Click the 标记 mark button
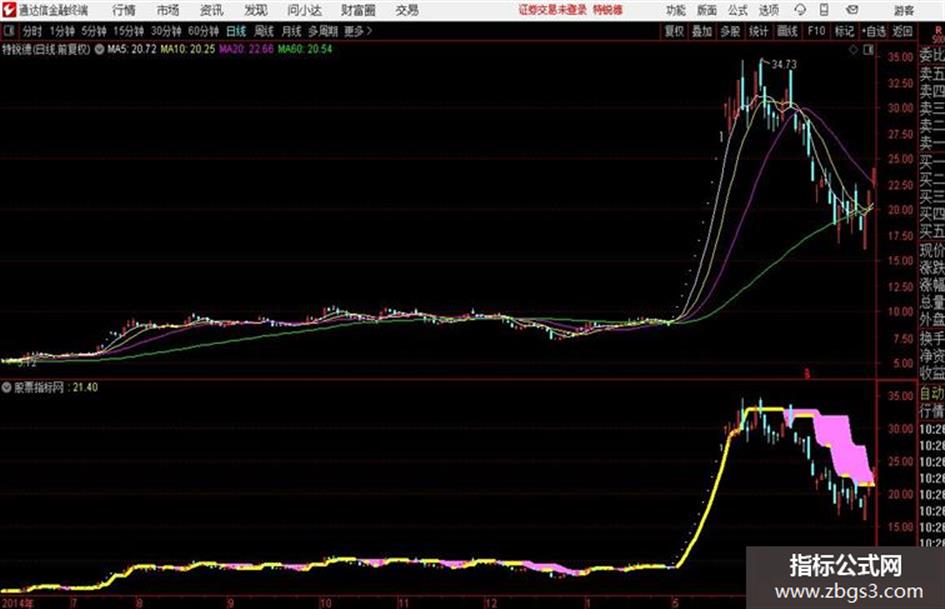This screenshot has height=609, width=945. tap(844, 31)
